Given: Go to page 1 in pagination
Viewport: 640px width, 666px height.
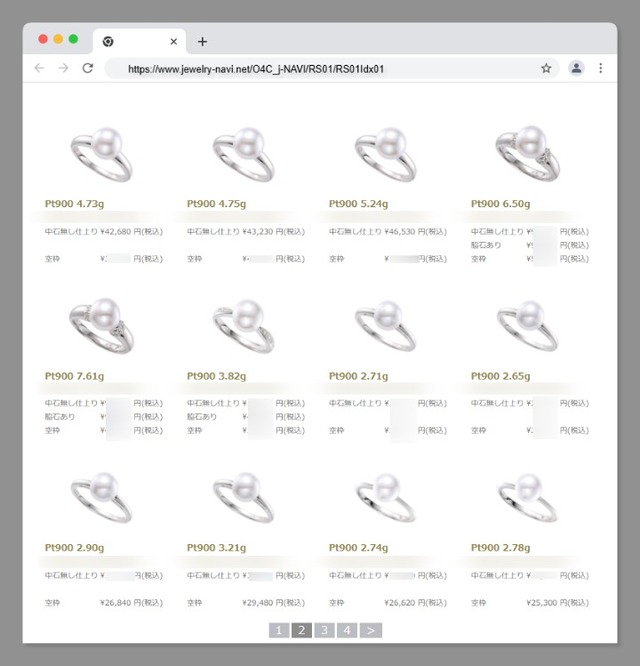Looking at the screenshot, I should [279, 630].
